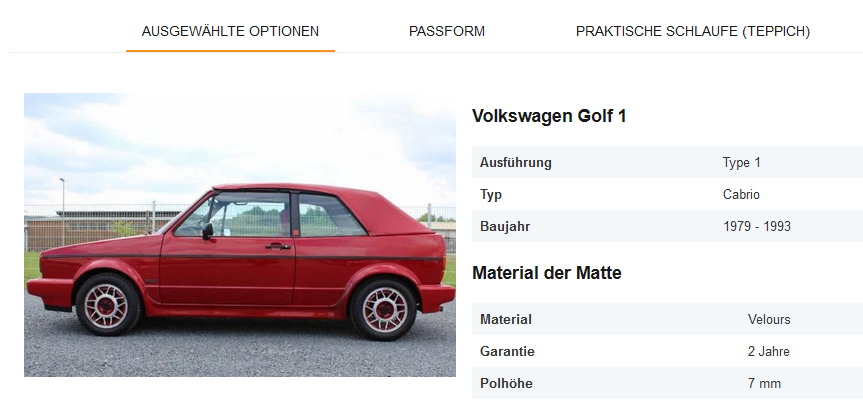863x414 pixels.
Task: Click the Material der Matte heading
Action: pos(547,272)
